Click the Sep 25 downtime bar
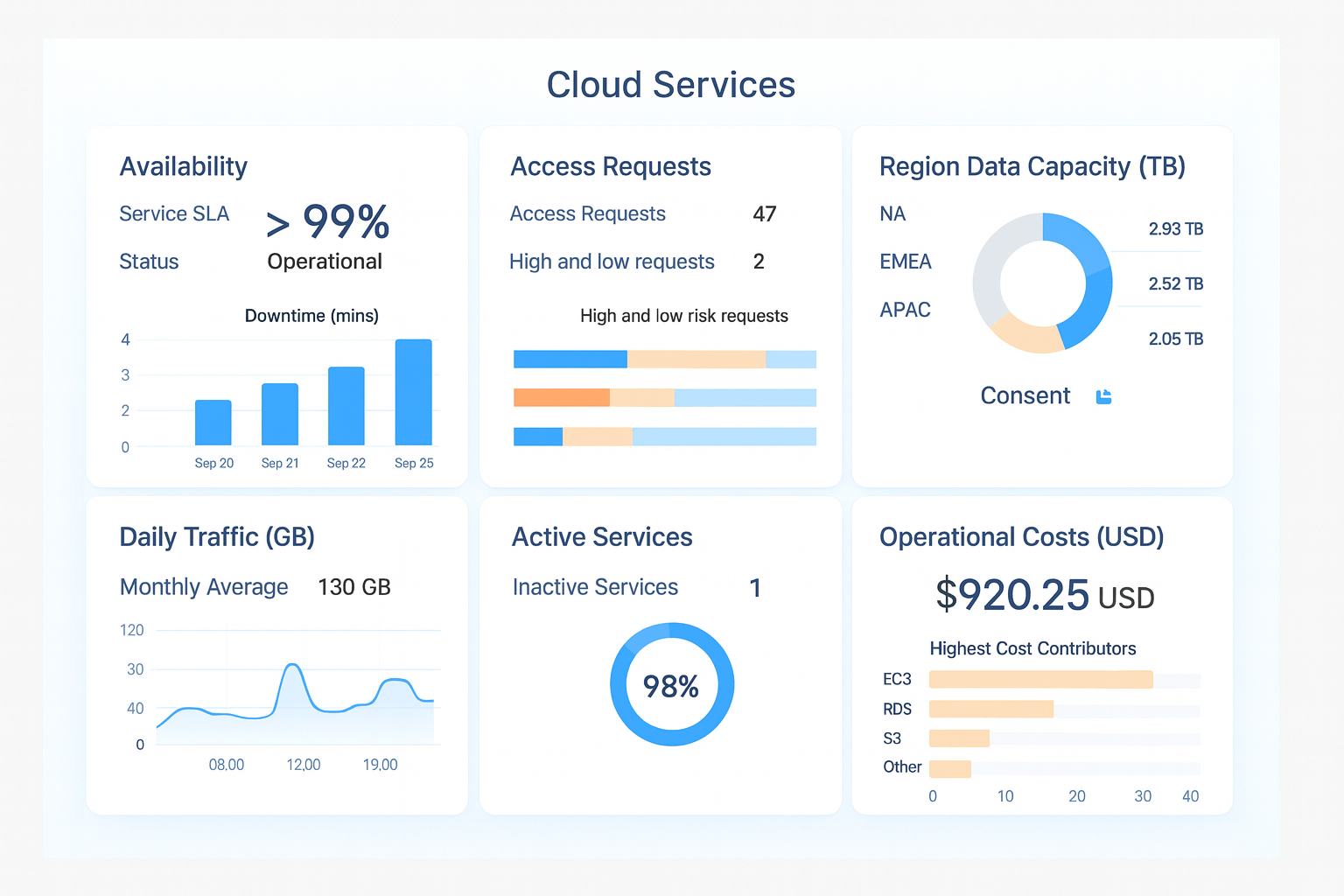This screenshot has width=1344, height=896. [413, 392]
